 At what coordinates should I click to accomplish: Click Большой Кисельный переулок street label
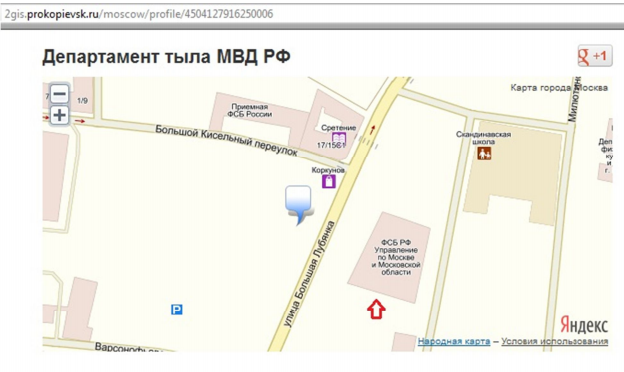(x=226, y=140)
